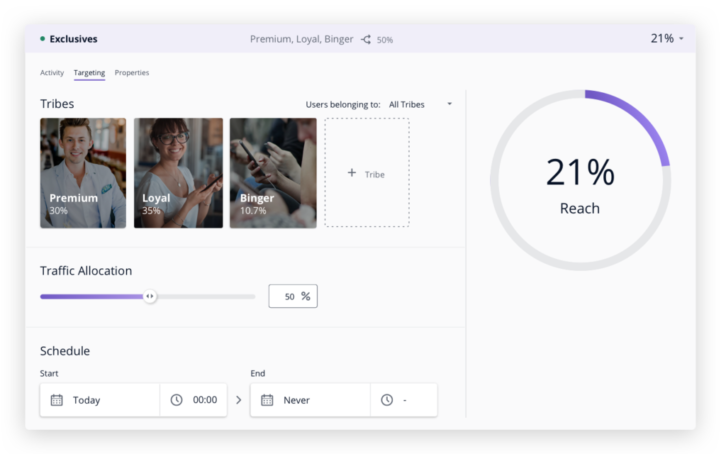Click the Traffic Allocation heading
The width and height of the screenshot is (726, 454).
[86, 271]
